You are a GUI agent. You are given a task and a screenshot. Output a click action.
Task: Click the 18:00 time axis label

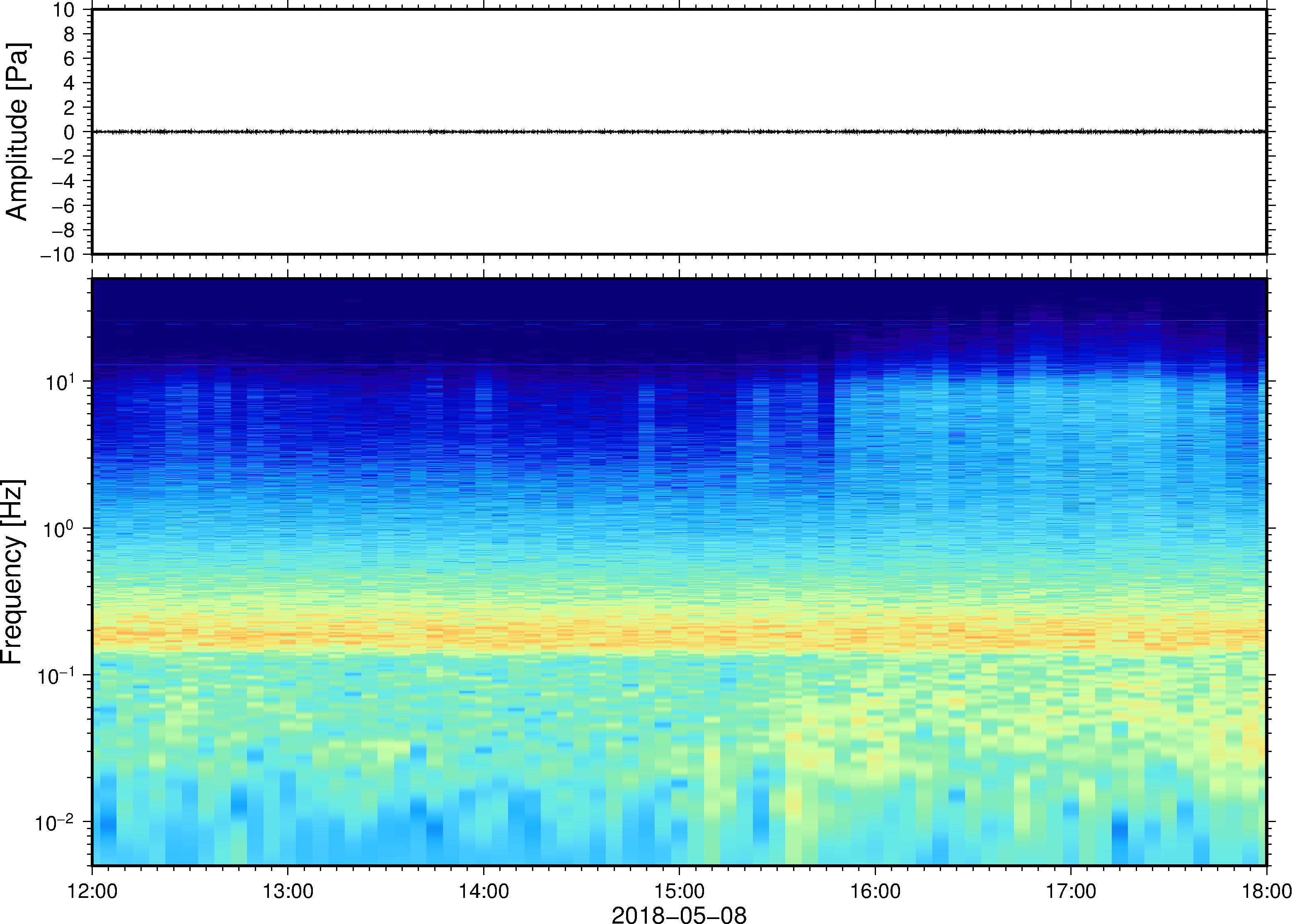click(x=1266, y=891)
